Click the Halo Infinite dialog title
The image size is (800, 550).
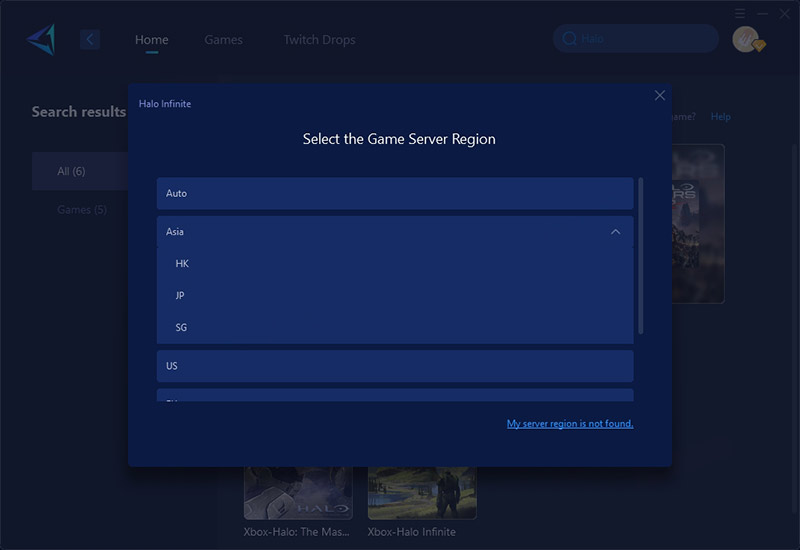click(165, 104)
